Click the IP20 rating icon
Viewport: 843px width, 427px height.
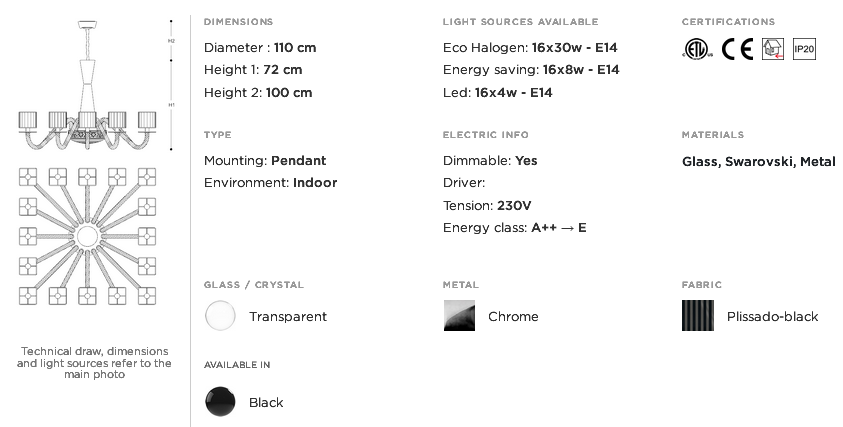click(804, 49)
